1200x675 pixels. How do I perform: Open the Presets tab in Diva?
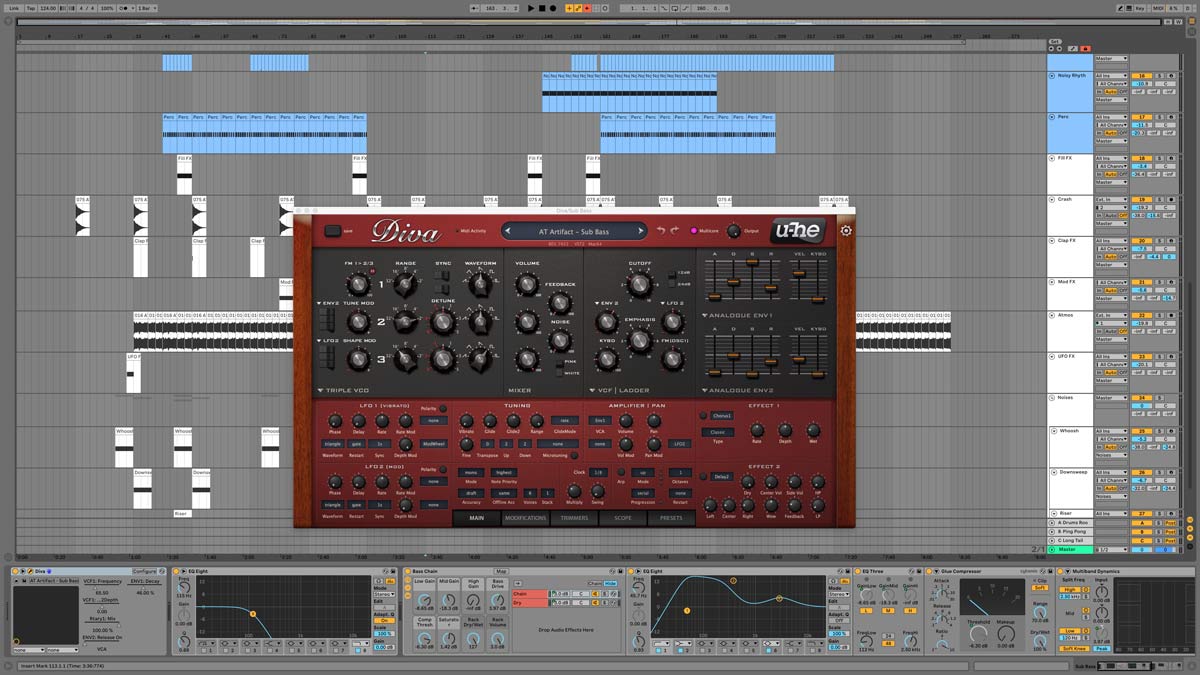click(x=671, y=518)
